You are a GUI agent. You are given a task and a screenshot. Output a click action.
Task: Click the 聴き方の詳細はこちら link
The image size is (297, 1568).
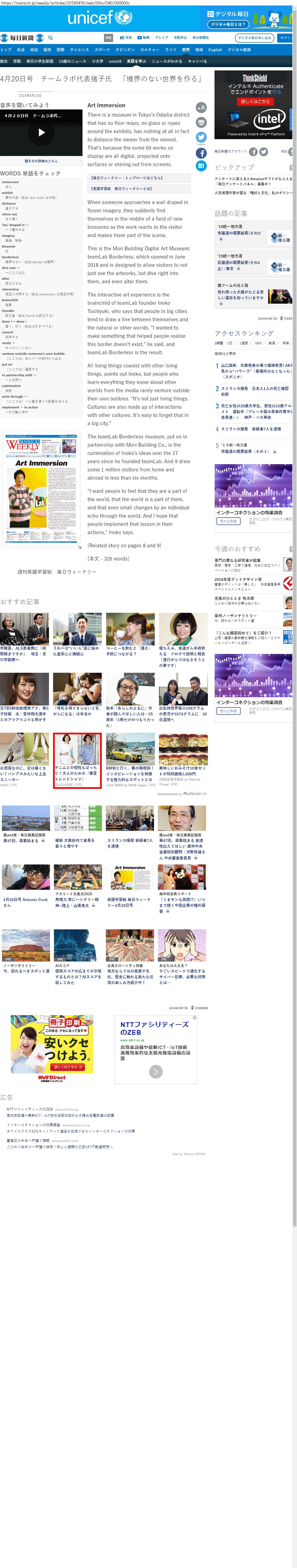click(41, 161)
